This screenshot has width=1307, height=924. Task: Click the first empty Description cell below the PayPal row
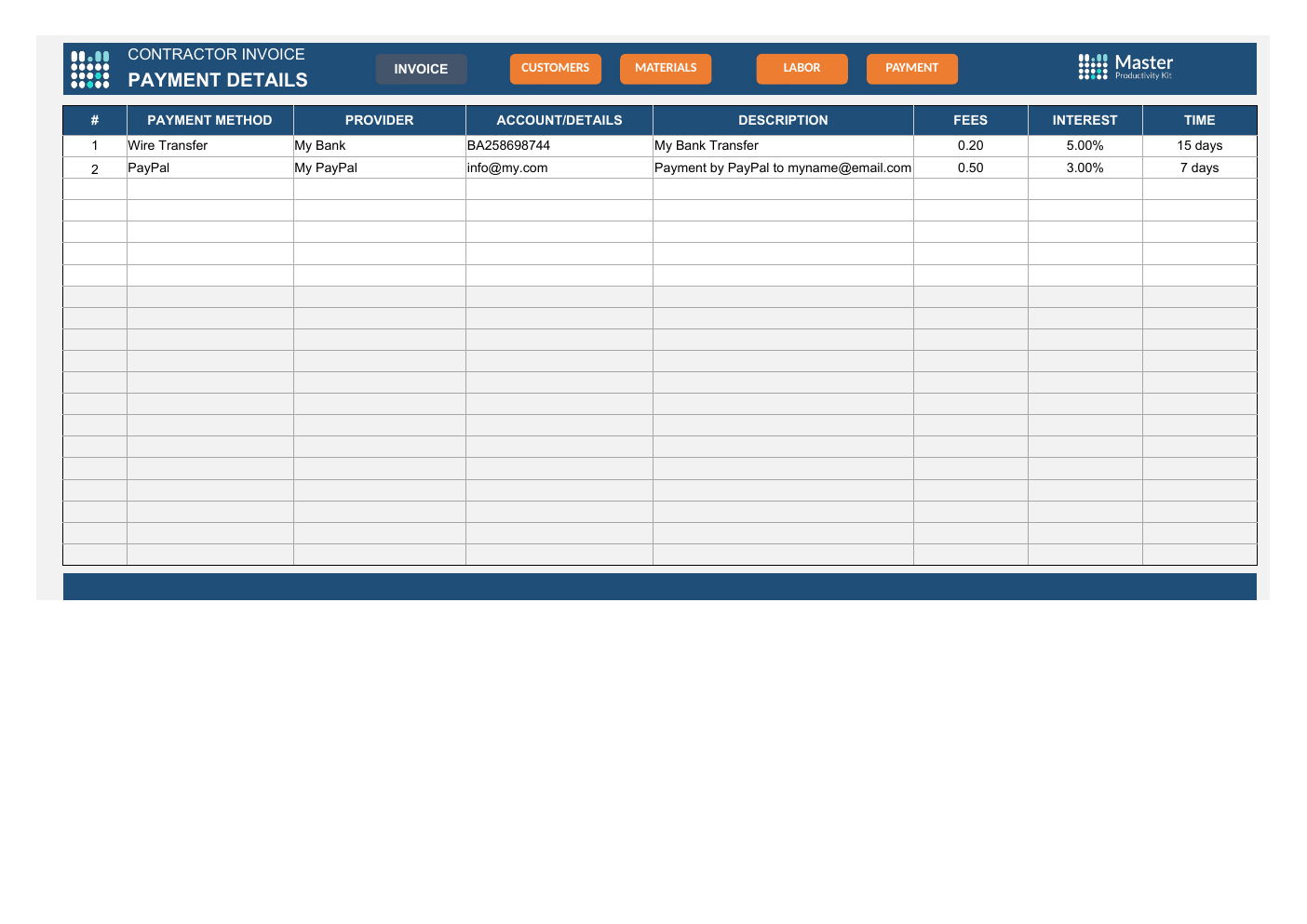click(x=783, y=189)
